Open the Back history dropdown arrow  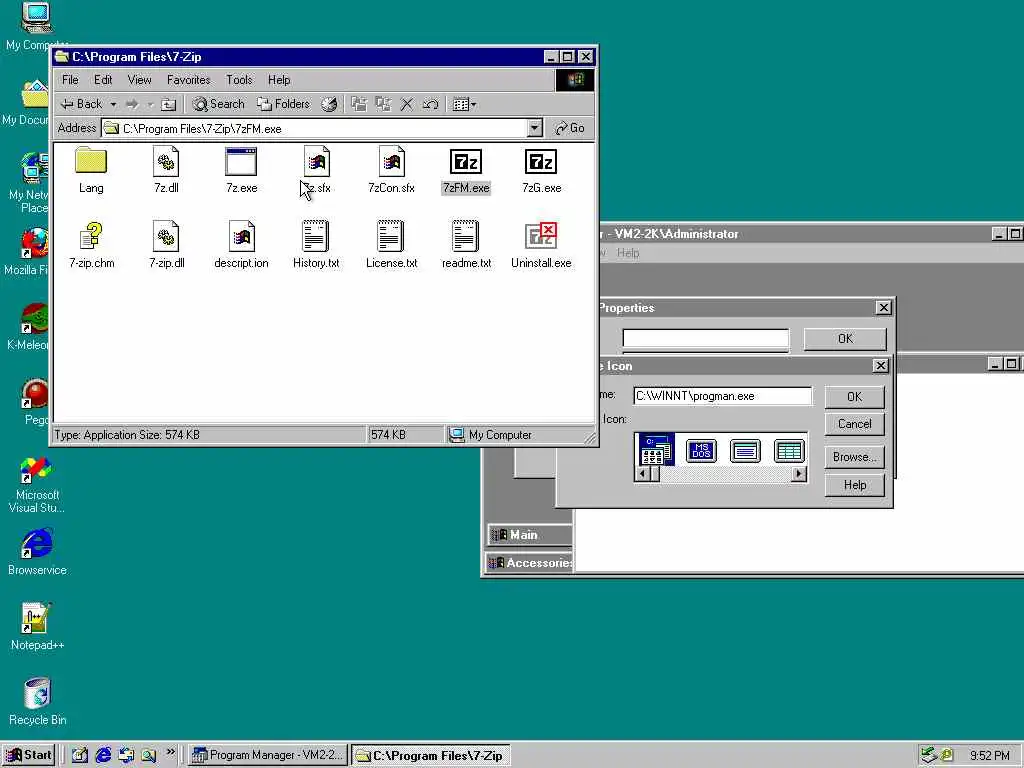pos(113,104)
